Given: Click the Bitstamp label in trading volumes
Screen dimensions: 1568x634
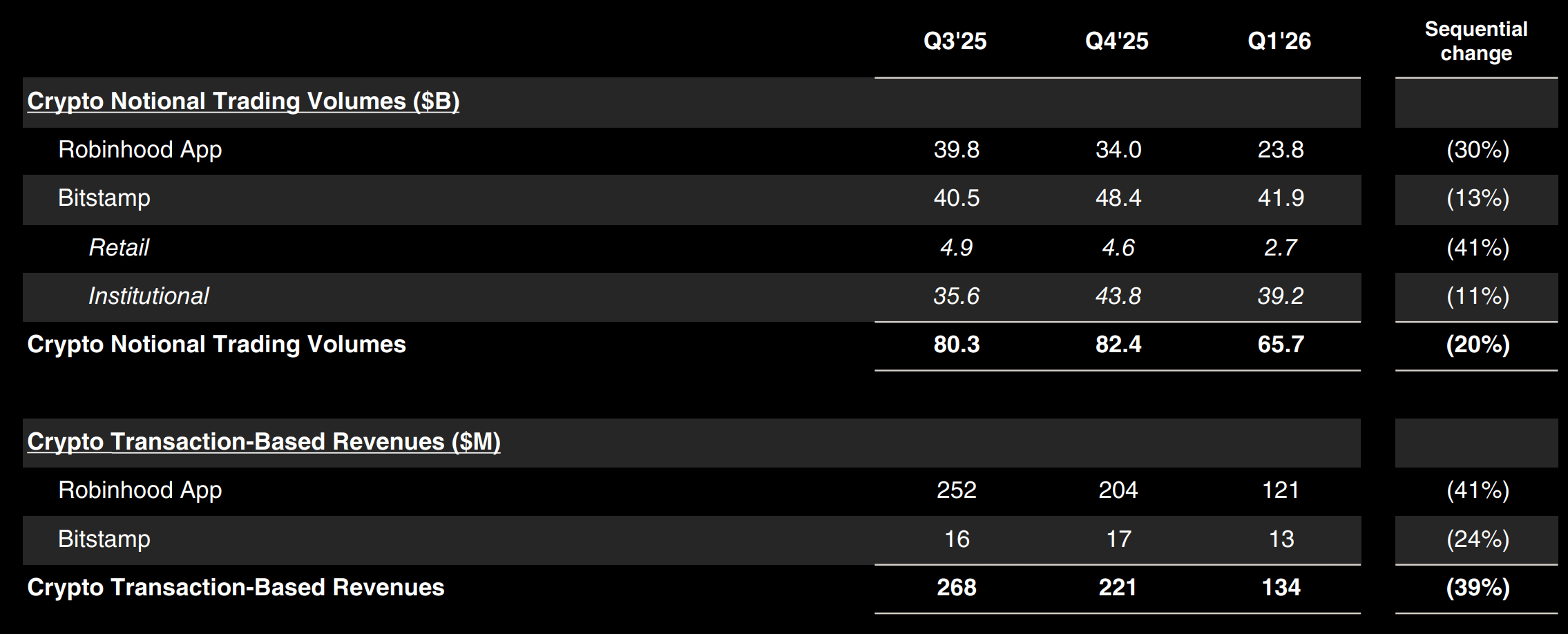Looking at the screenshot, I should (x=104, y=199).
